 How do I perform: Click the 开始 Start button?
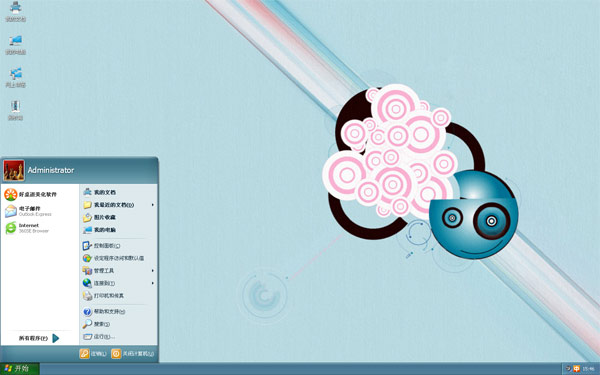[x=20, y=369]
